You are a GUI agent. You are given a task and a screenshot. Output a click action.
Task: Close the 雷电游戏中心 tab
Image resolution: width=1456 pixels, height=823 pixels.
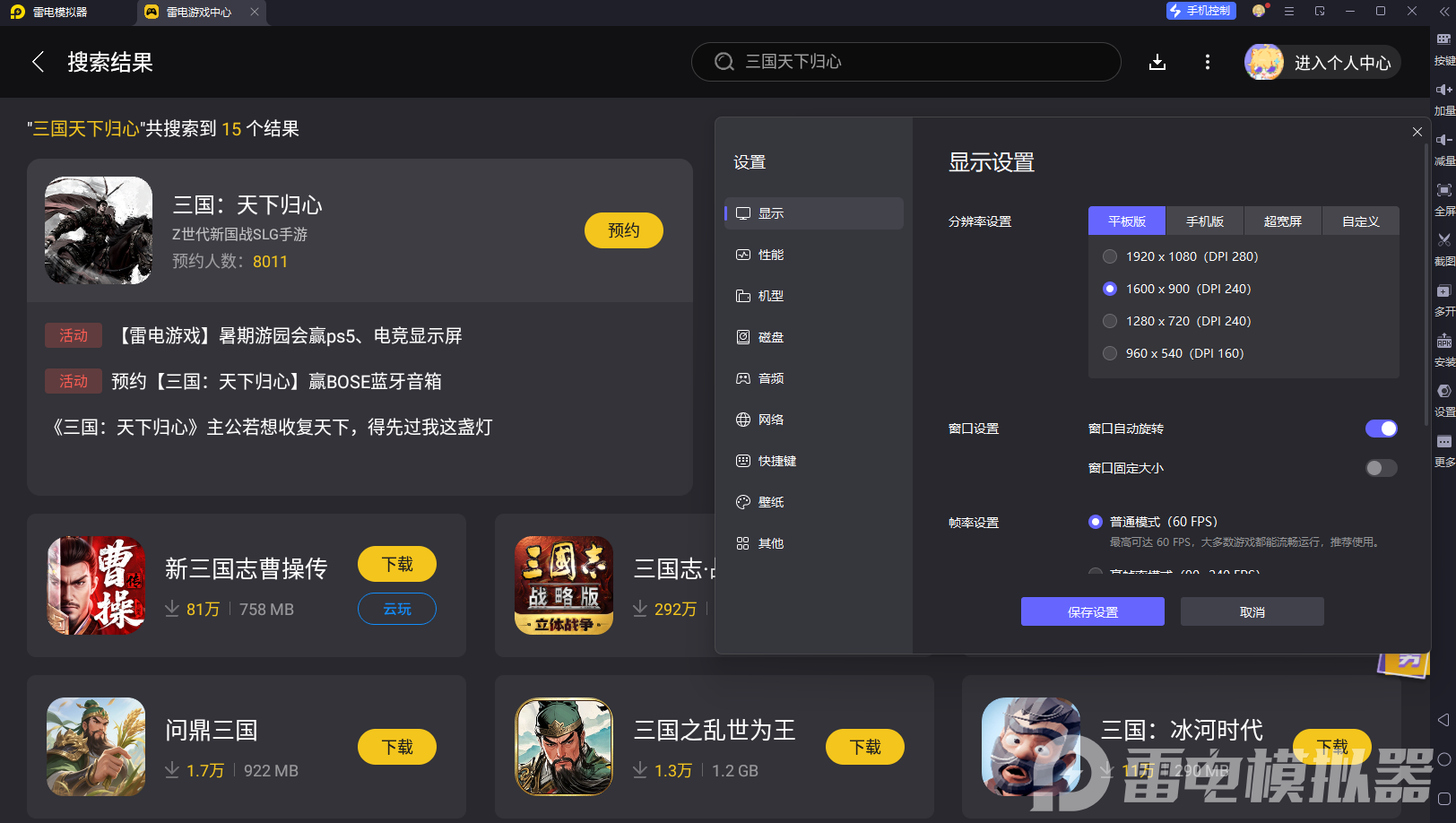(255, 12)
